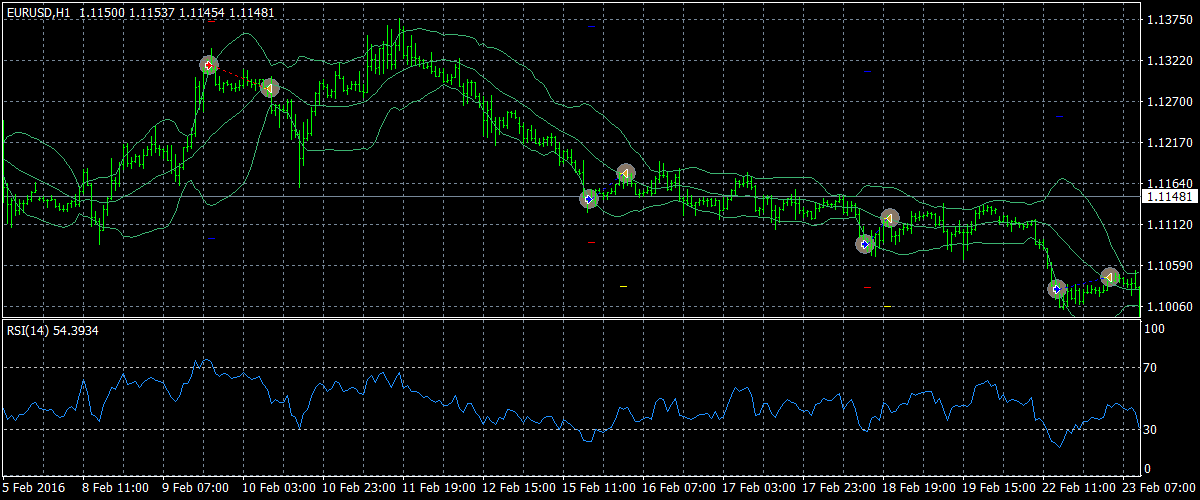This screenshot has height=500, width=1200.
Task: Click the current price label 1.11481 on axis
Action: (1169, 197)
